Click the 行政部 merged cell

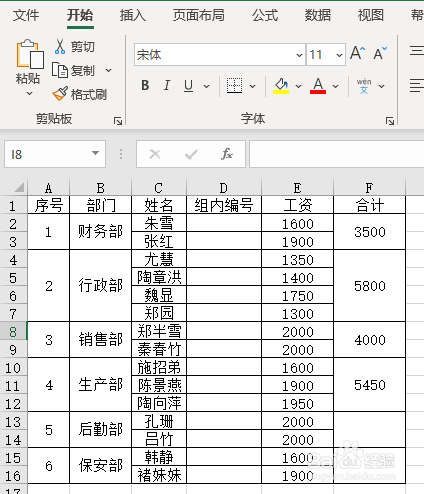(101, 286)
